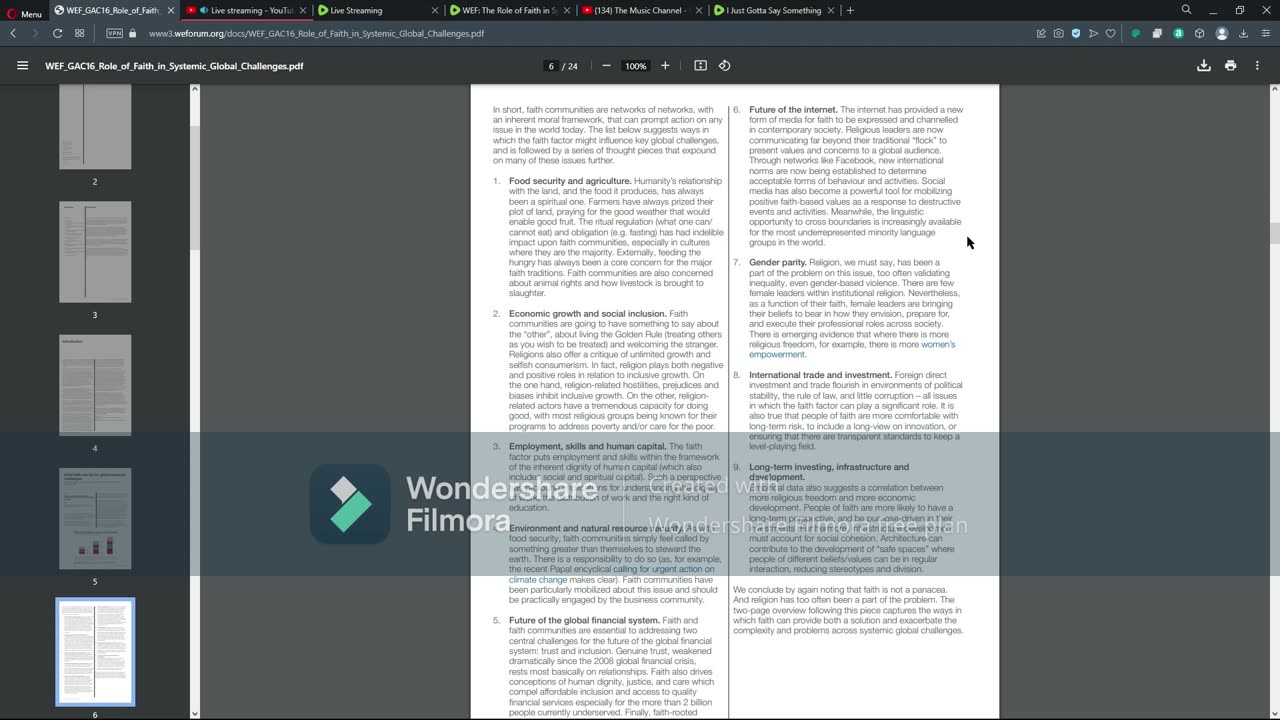Click the "Future of the internet." heading
Screen dimensions: 1280x720
(x=793, y=110)
